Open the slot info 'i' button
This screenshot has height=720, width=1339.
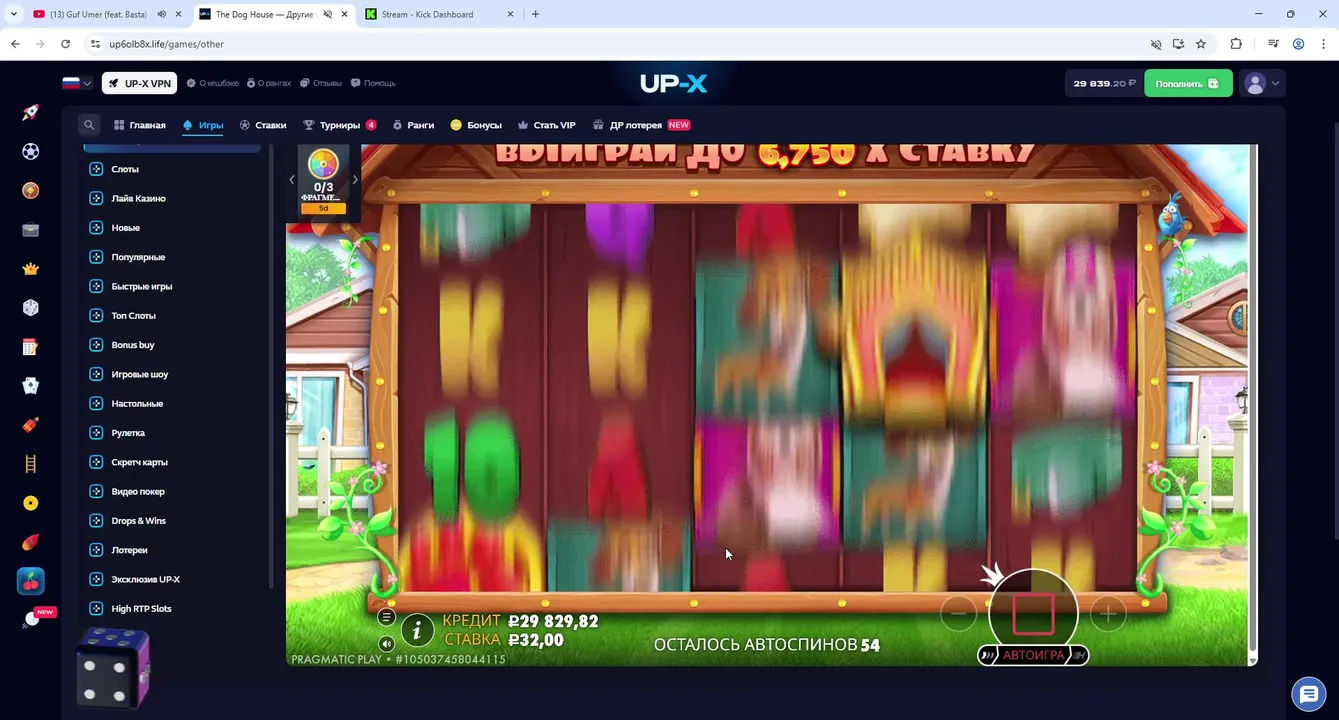pyautogui.click(x=417, y=630)
